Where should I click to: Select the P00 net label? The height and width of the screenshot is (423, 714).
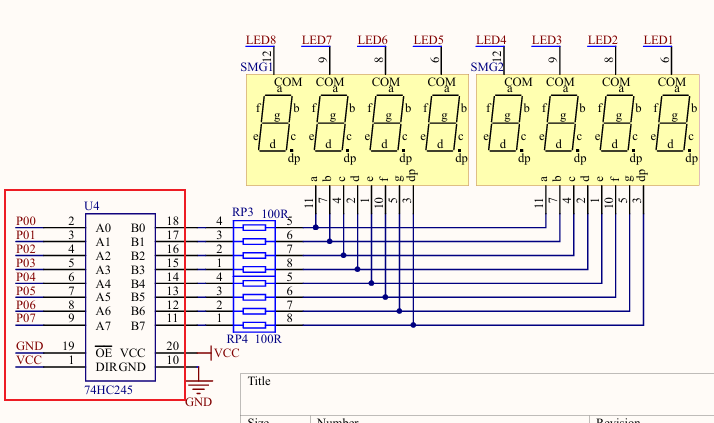(x=26, y=221)
